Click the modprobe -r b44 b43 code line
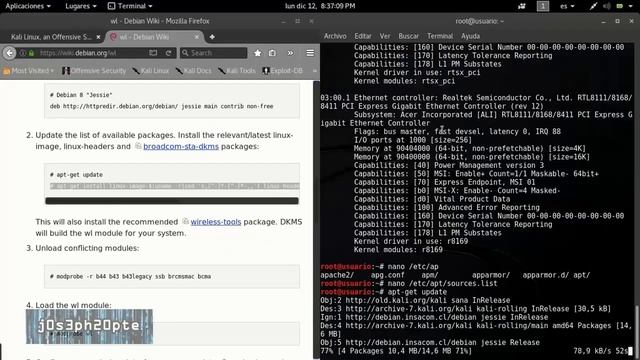Viewport: 640px width, 360px height. [x=130, y=276]
